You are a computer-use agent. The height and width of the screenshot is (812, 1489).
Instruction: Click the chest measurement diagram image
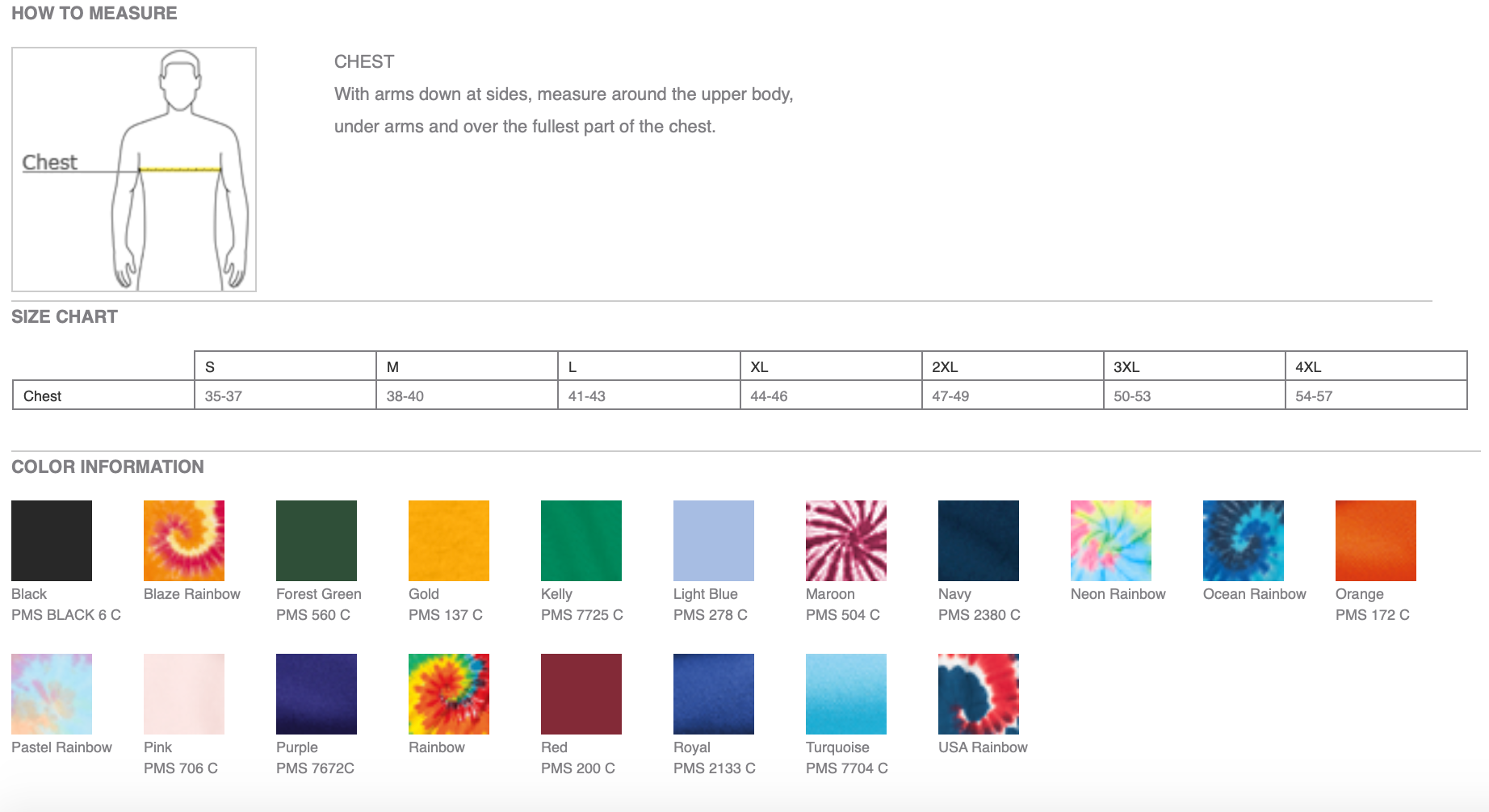tap(134, 170)
